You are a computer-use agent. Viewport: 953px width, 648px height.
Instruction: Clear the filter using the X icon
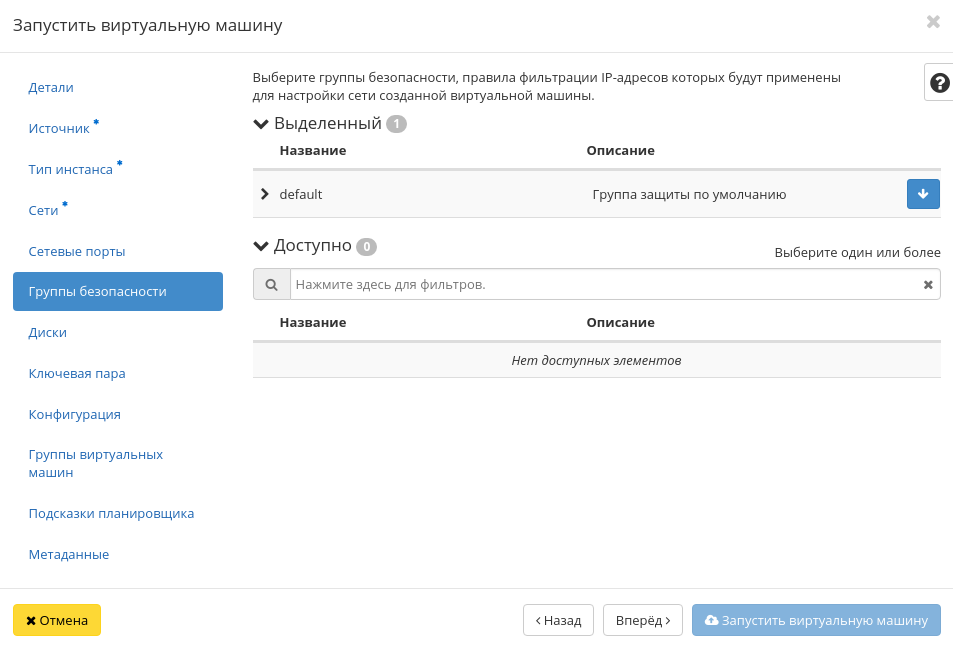(x=927, y=284)
